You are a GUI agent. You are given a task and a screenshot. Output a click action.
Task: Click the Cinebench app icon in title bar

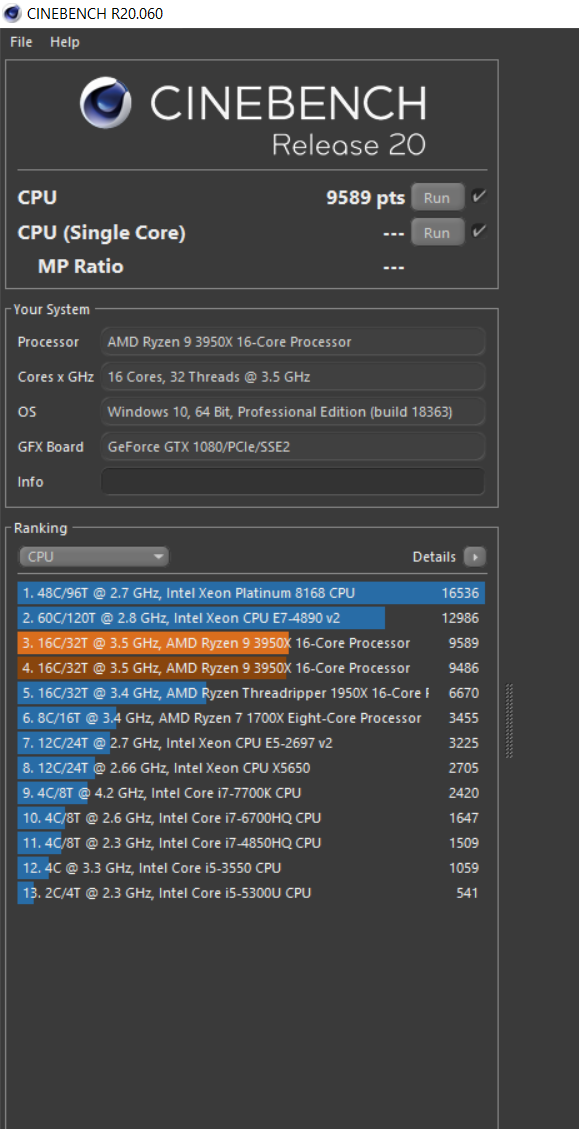tap(12, 13)
